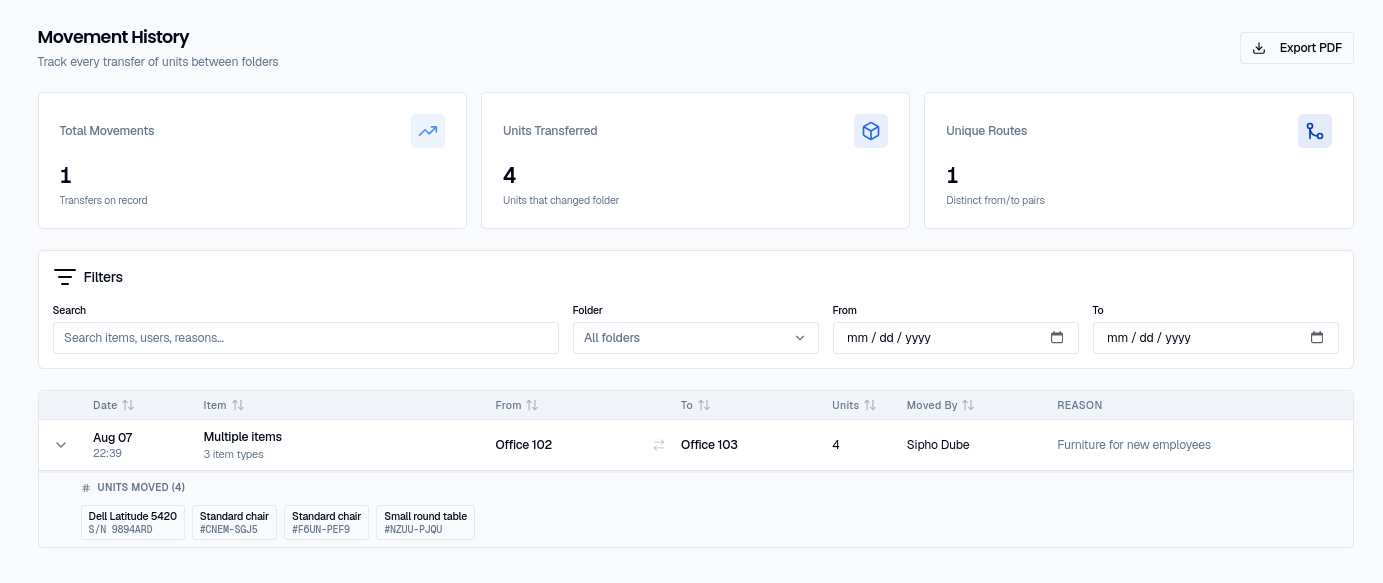
Task: Click the "Office 102" source folder cell
Action: [524, 445]
